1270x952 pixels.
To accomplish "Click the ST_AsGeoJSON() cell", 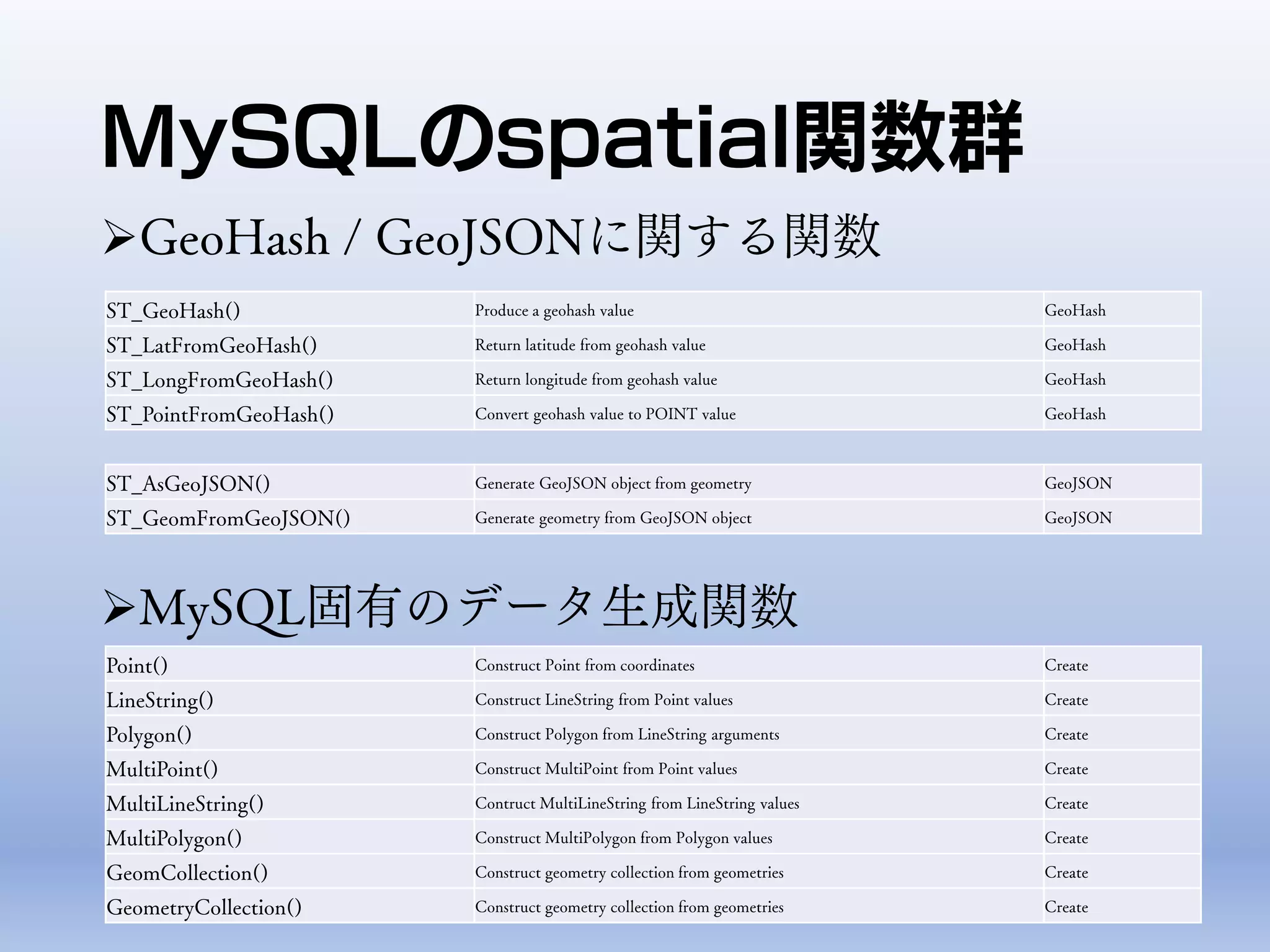I will point(289,483).
